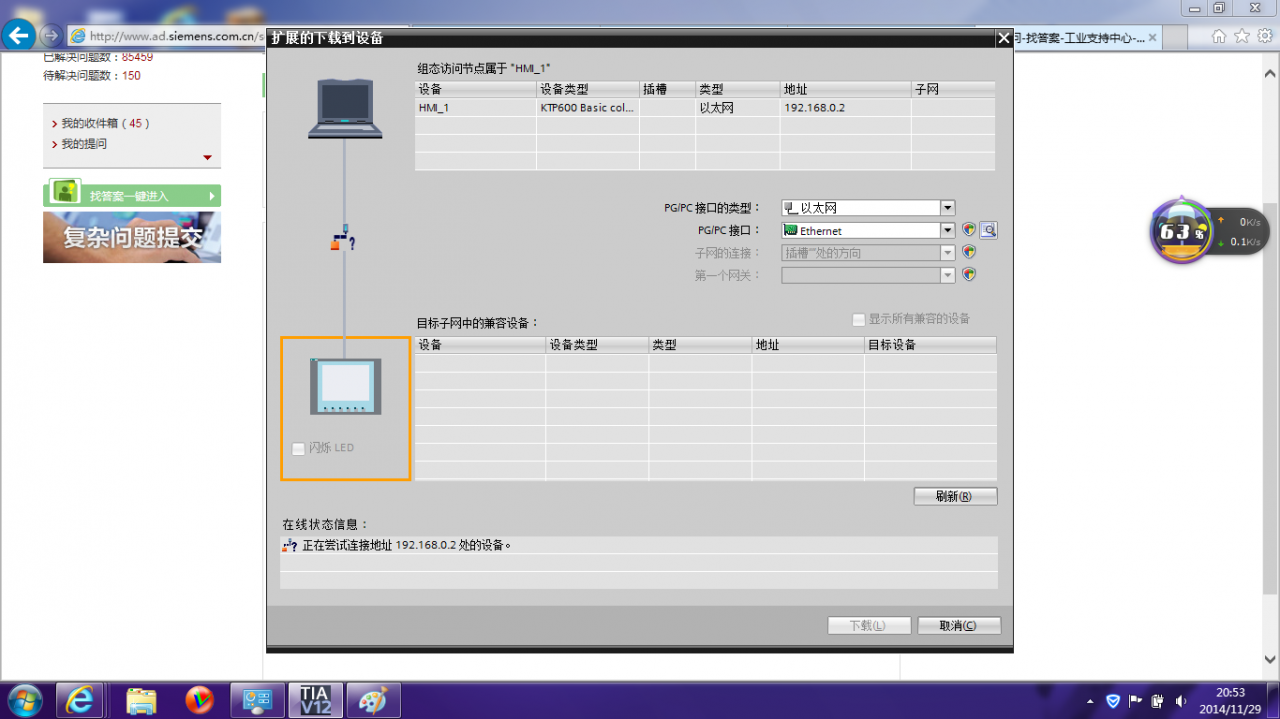The width and height of the screenshot is (1280, 719).
Task: Click the connection status icon with question mark
Action: click(x=344, y=240)
